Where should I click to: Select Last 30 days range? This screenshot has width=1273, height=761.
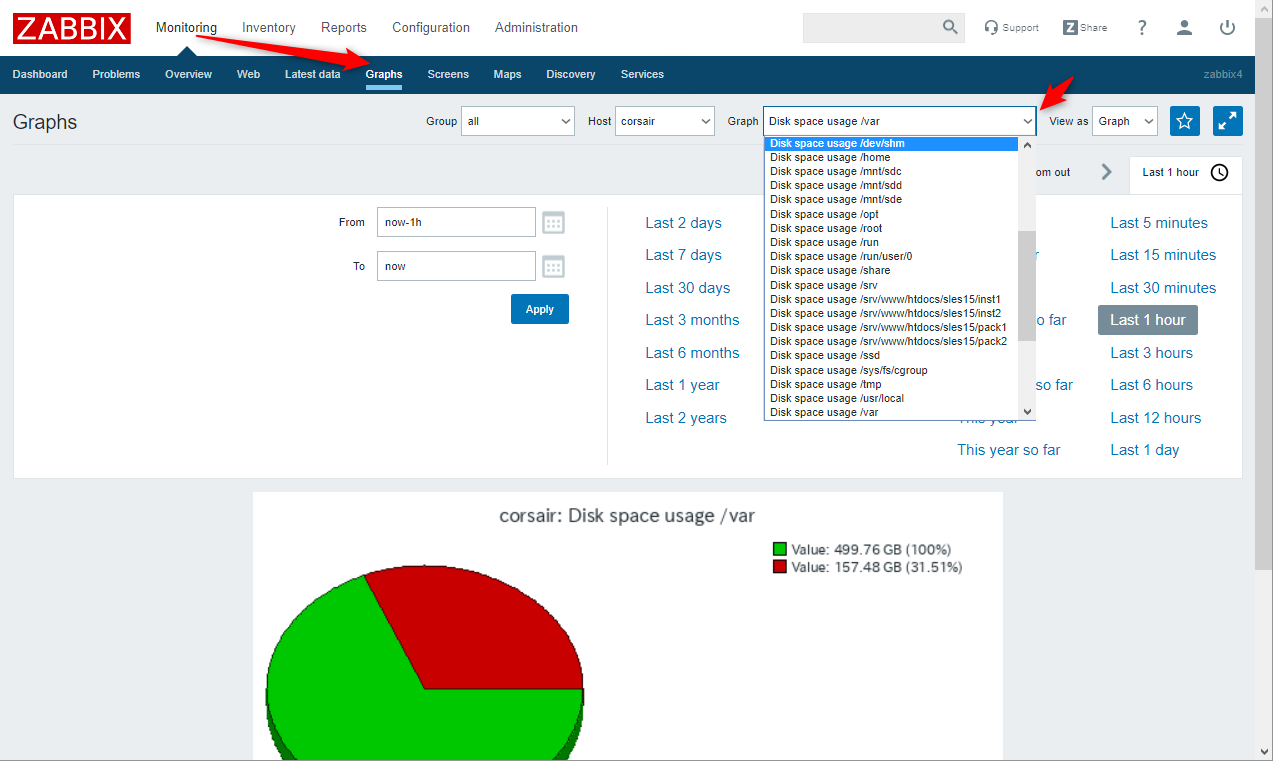688,288
